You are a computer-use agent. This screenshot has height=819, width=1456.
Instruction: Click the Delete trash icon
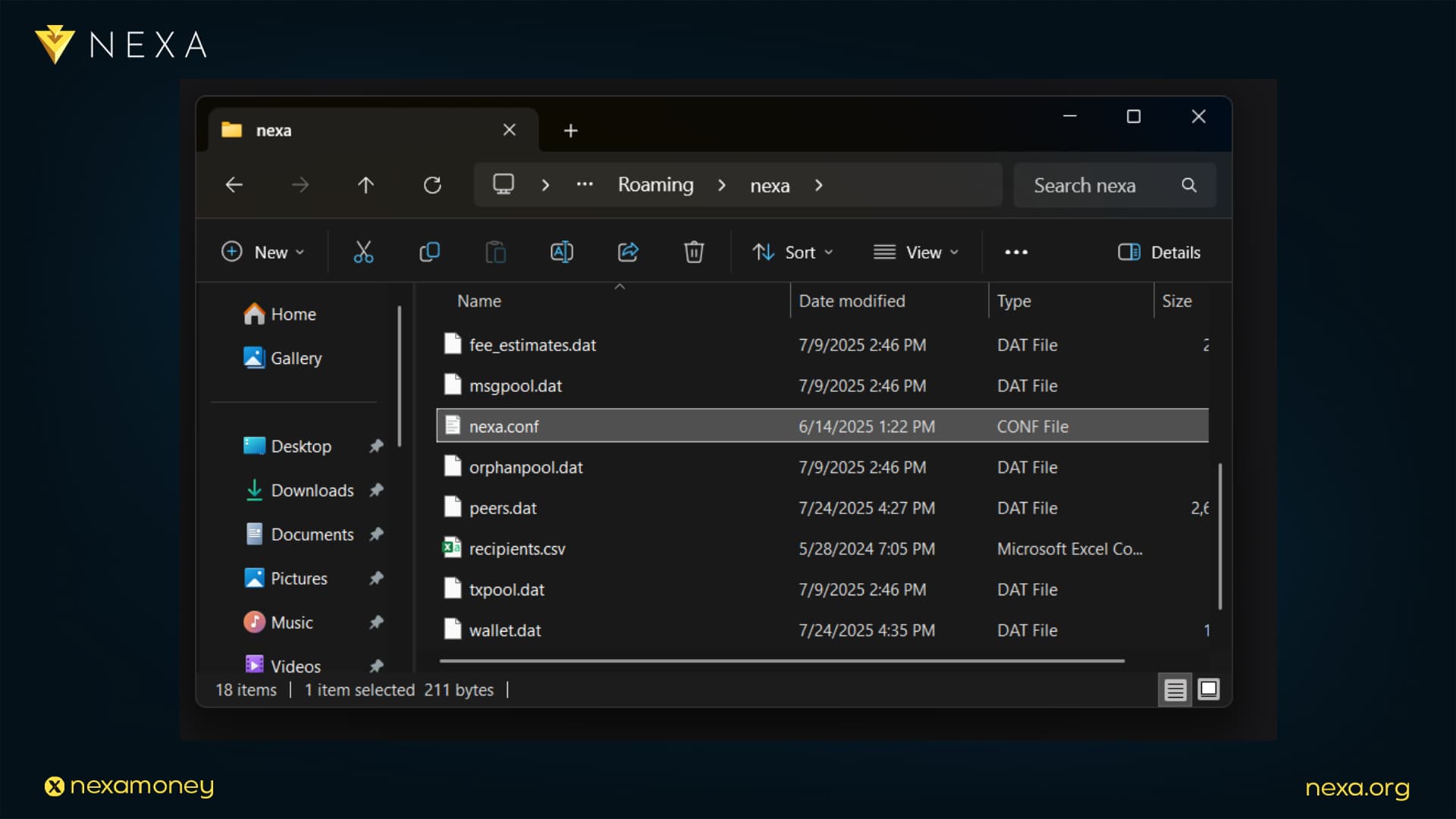[694, 252]
